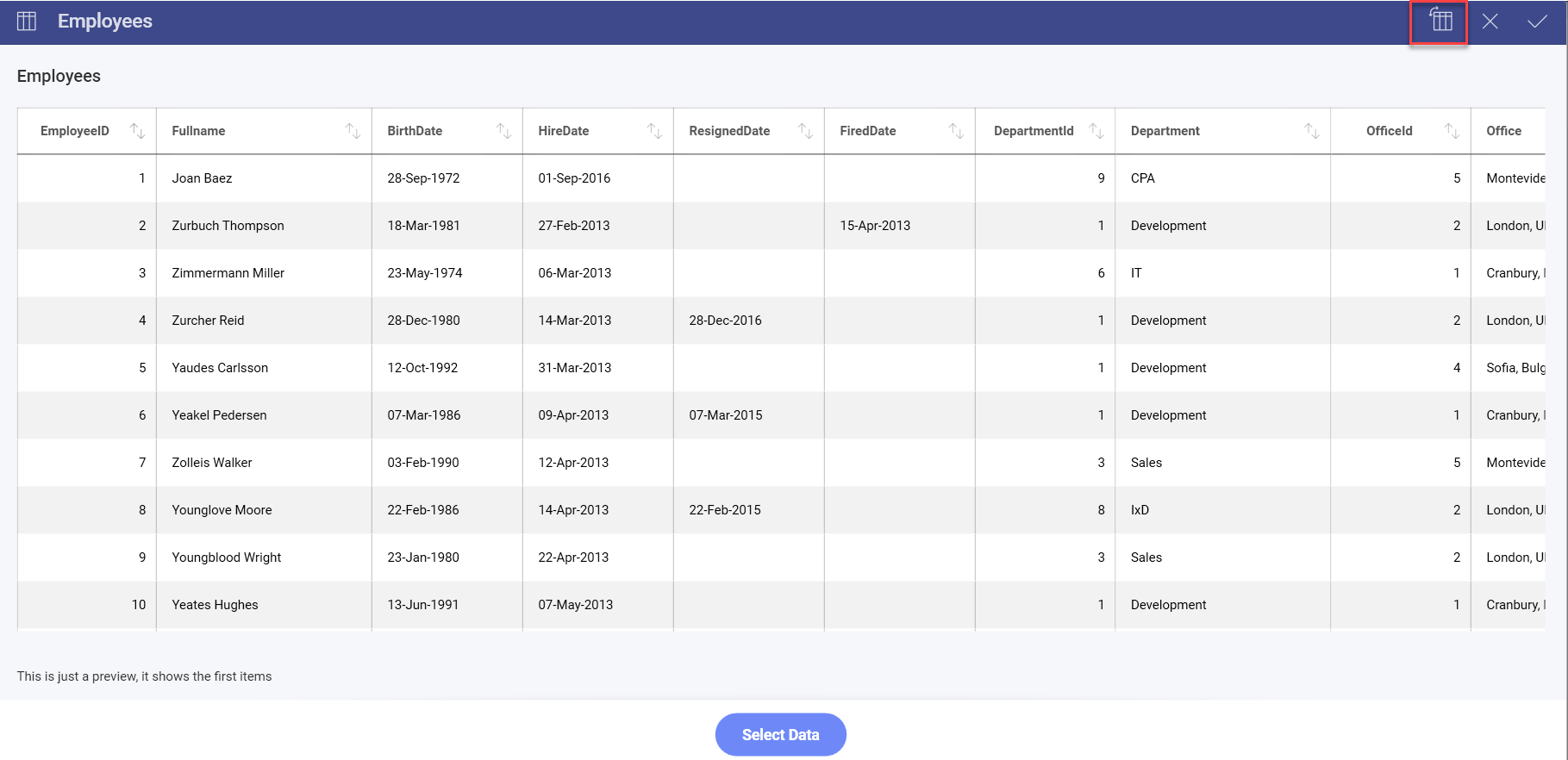Sort by OfficeId using sort arrows
The width and height of the screenshot is (1568, 760).
[1452, 131]
